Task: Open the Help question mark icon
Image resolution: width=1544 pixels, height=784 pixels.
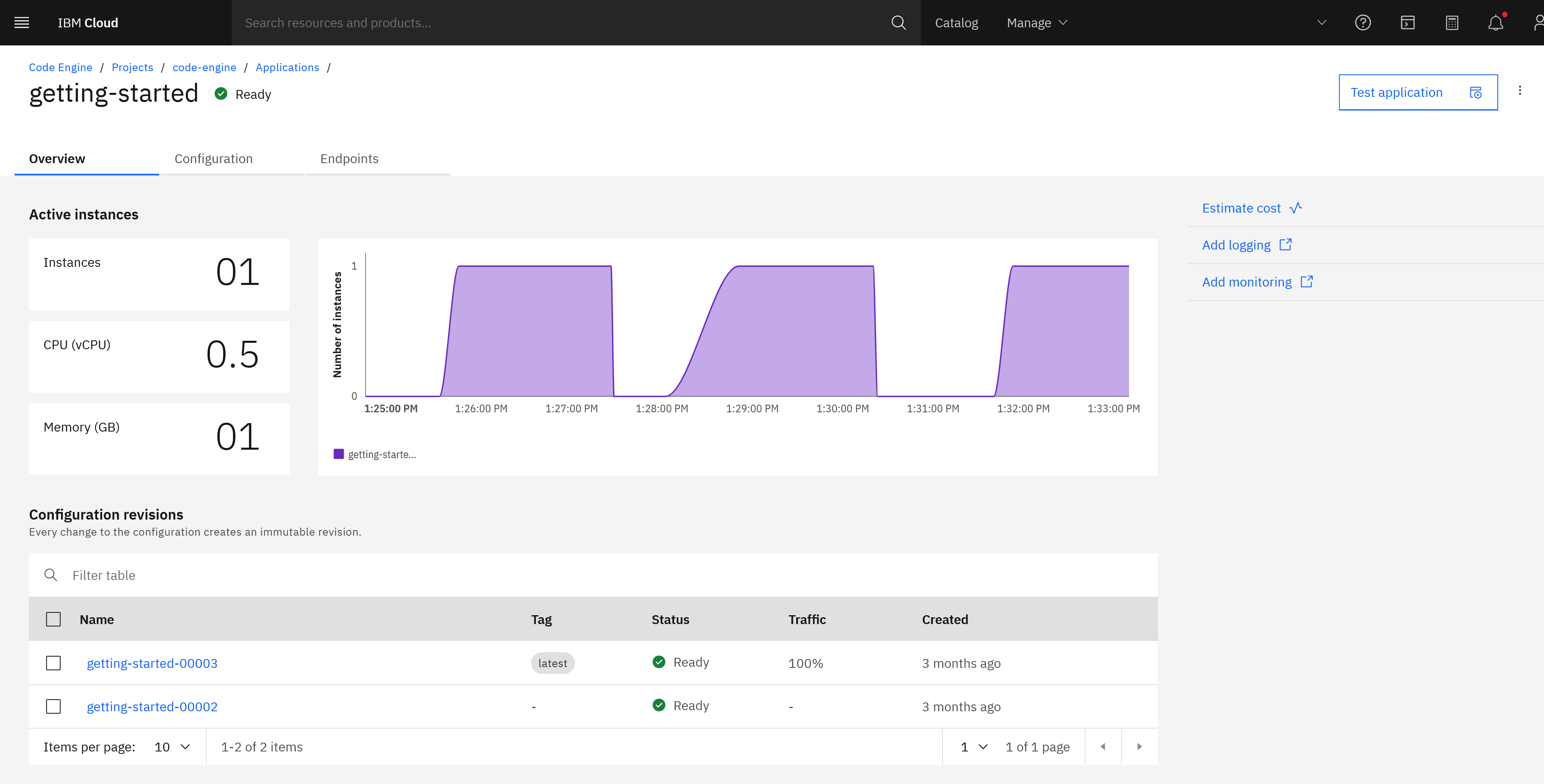Action: [x=1362, y=23]
